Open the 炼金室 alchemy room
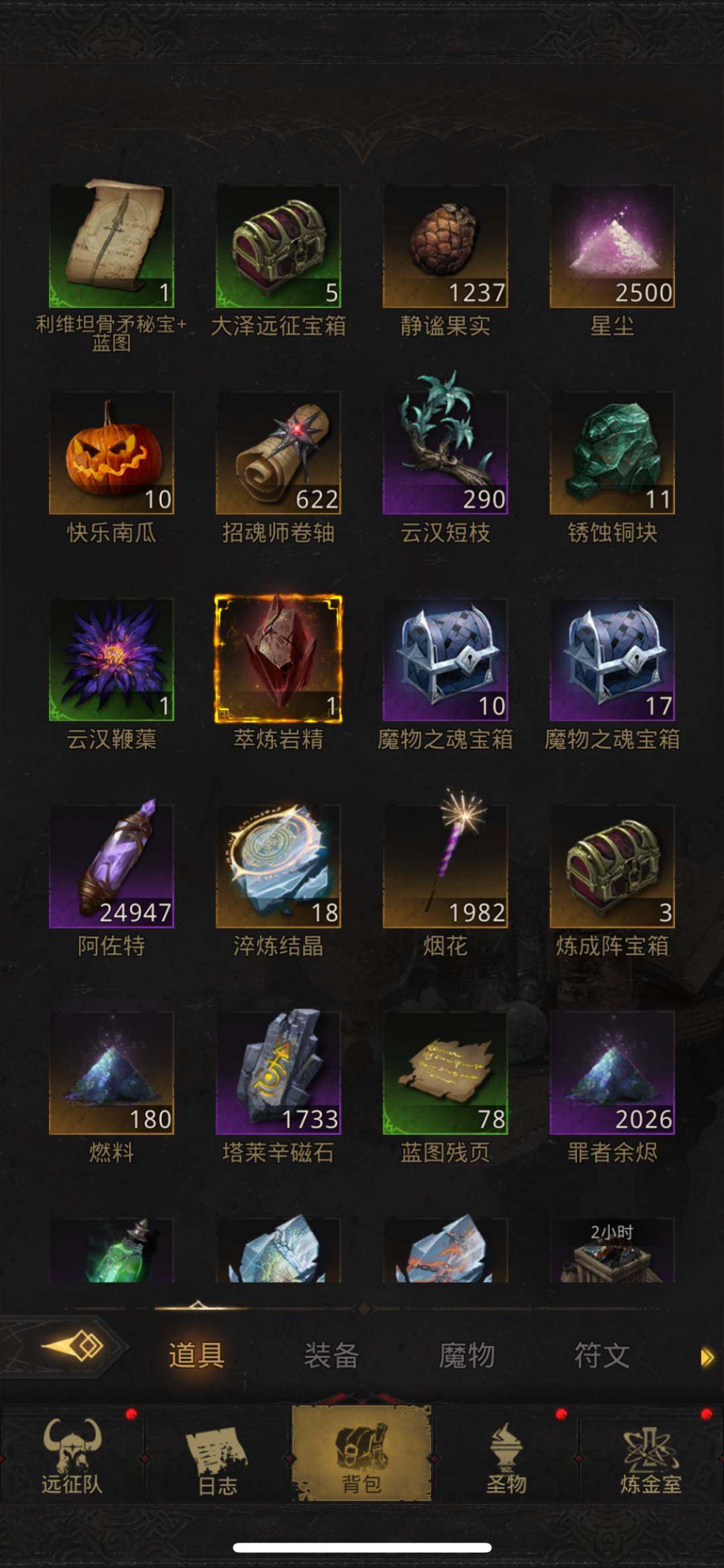 point(651,1457)
